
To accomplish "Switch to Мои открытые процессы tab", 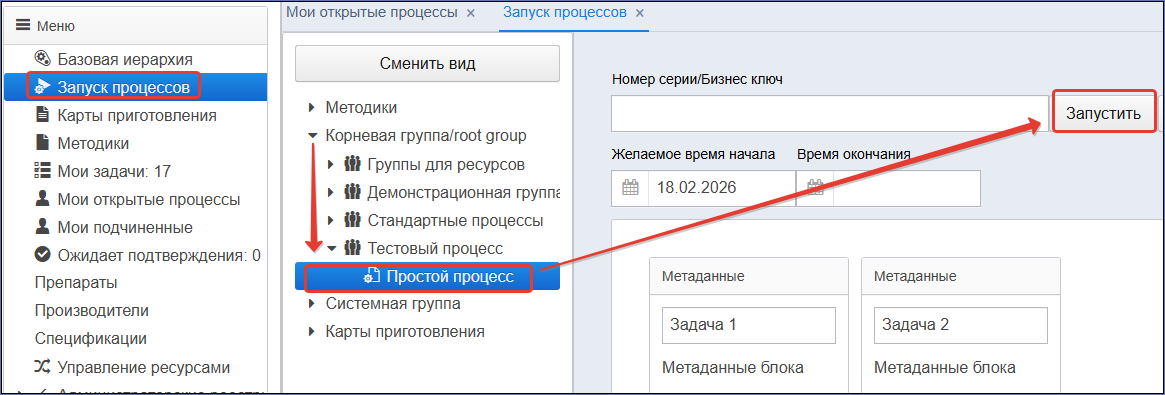I will (371, 13).
